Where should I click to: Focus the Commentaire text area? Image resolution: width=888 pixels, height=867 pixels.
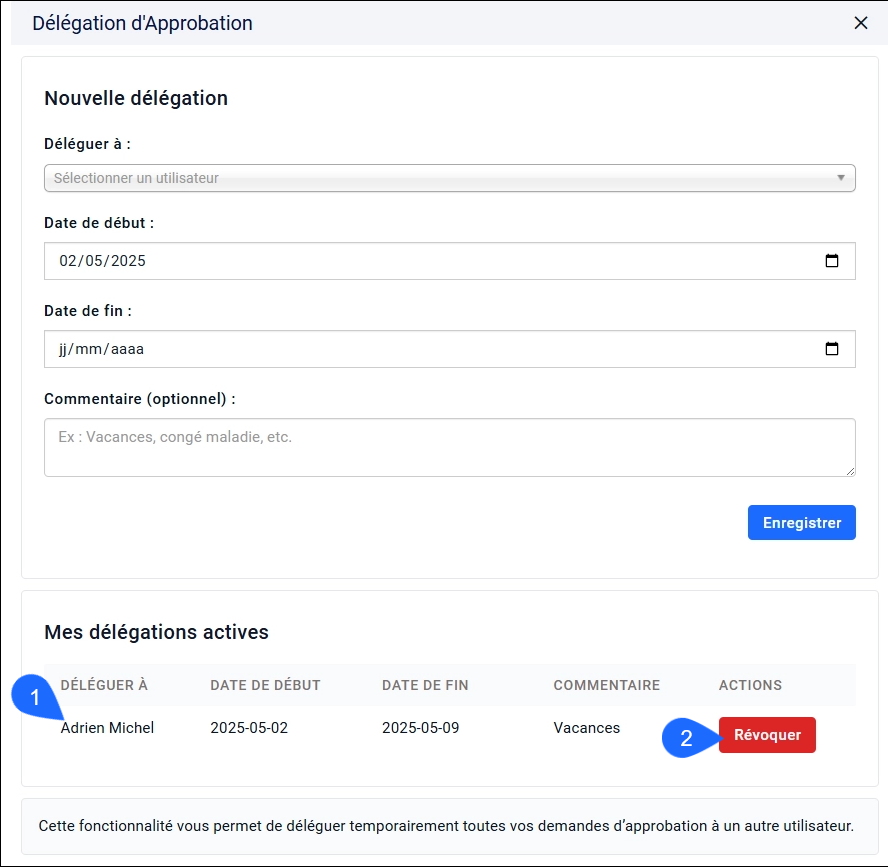pos(450,447)
